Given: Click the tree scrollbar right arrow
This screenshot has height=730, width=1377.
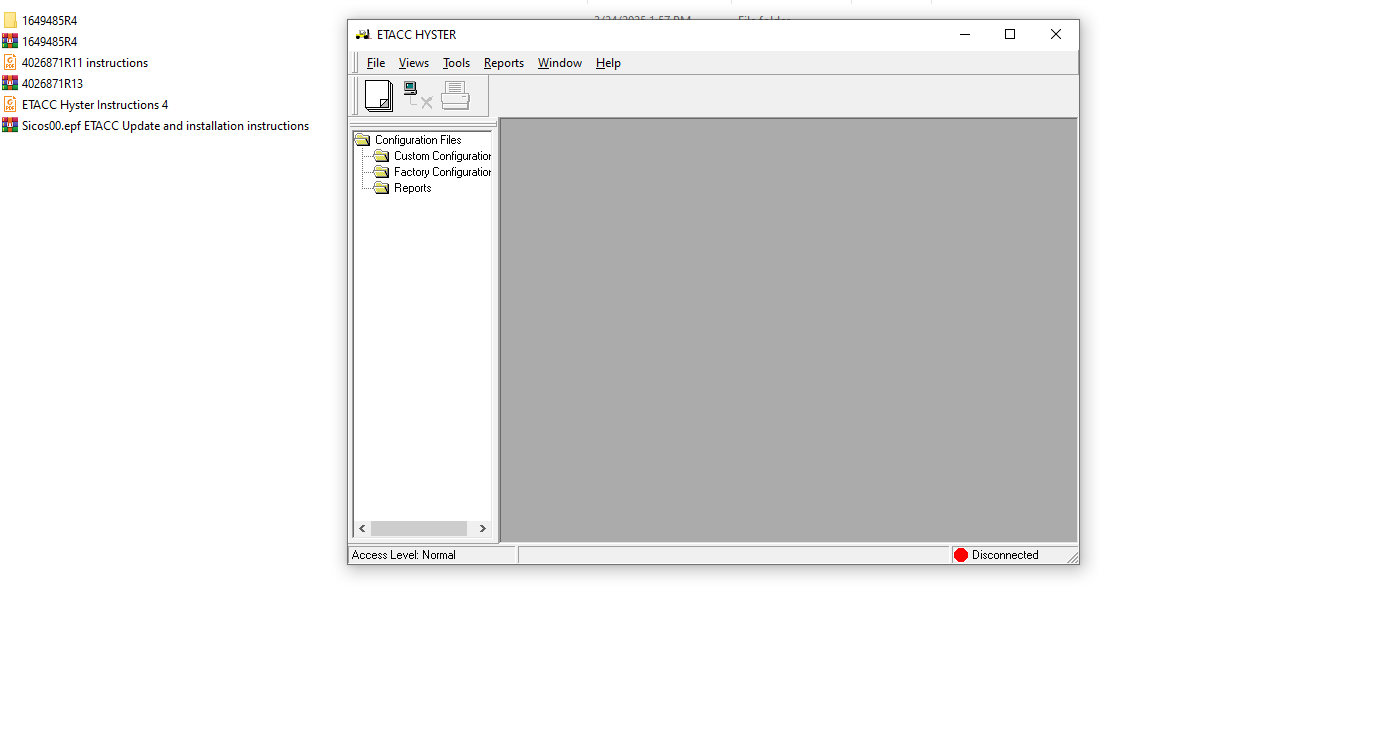Looking at the screenshot, I should pos(482,528).
